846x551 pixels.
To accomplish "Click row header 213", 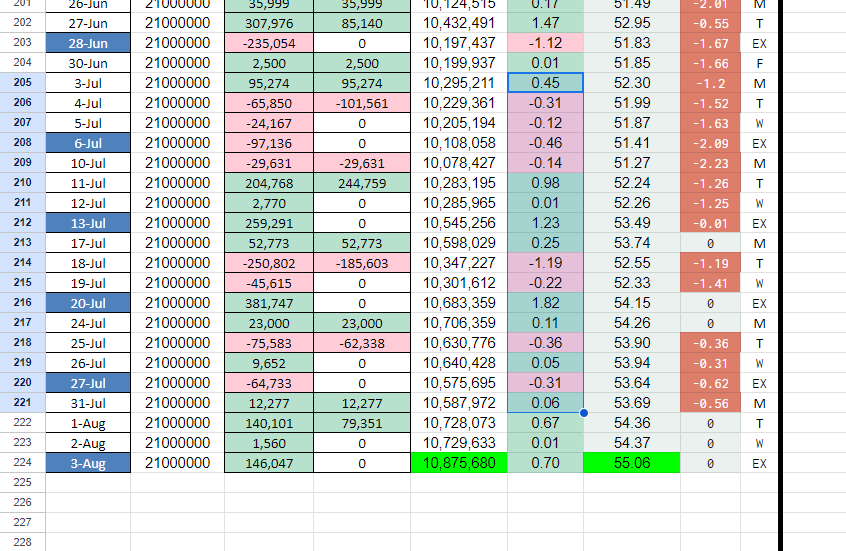I will pos(23,243).
